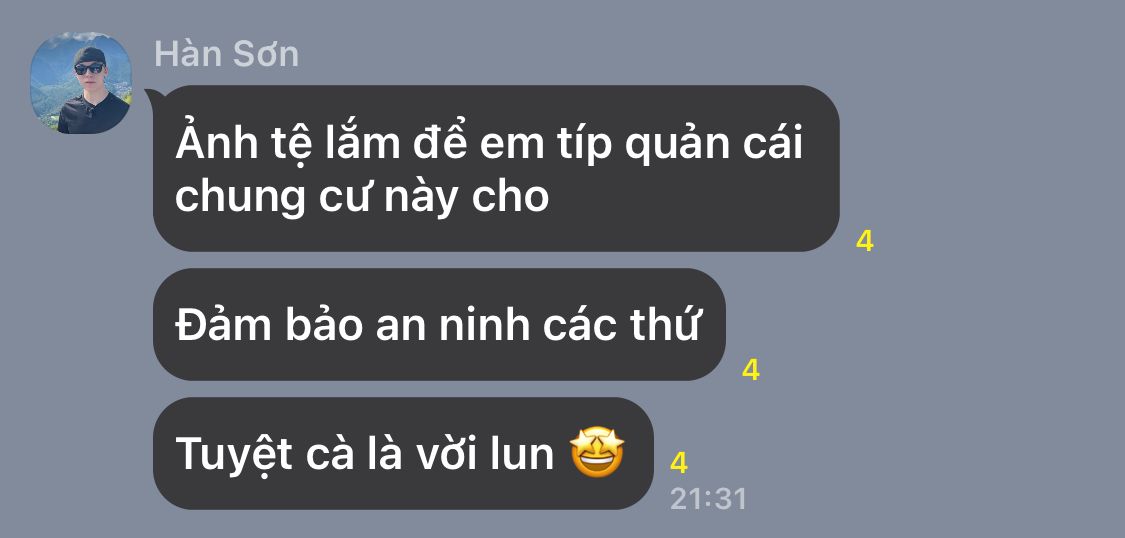1125x538 pixels.
Task: Open Hàn Sơn's profile avatar picture
Action: [80, 82]
